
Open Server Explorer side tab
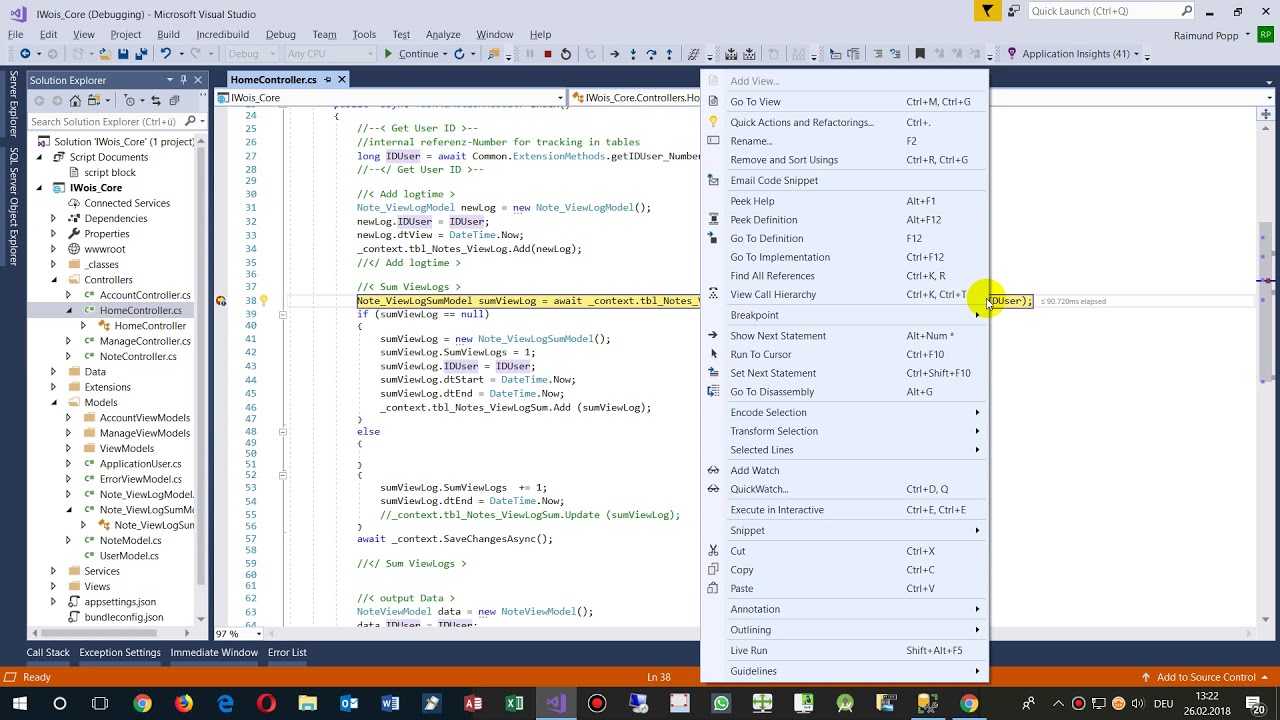tap(13, 104)
